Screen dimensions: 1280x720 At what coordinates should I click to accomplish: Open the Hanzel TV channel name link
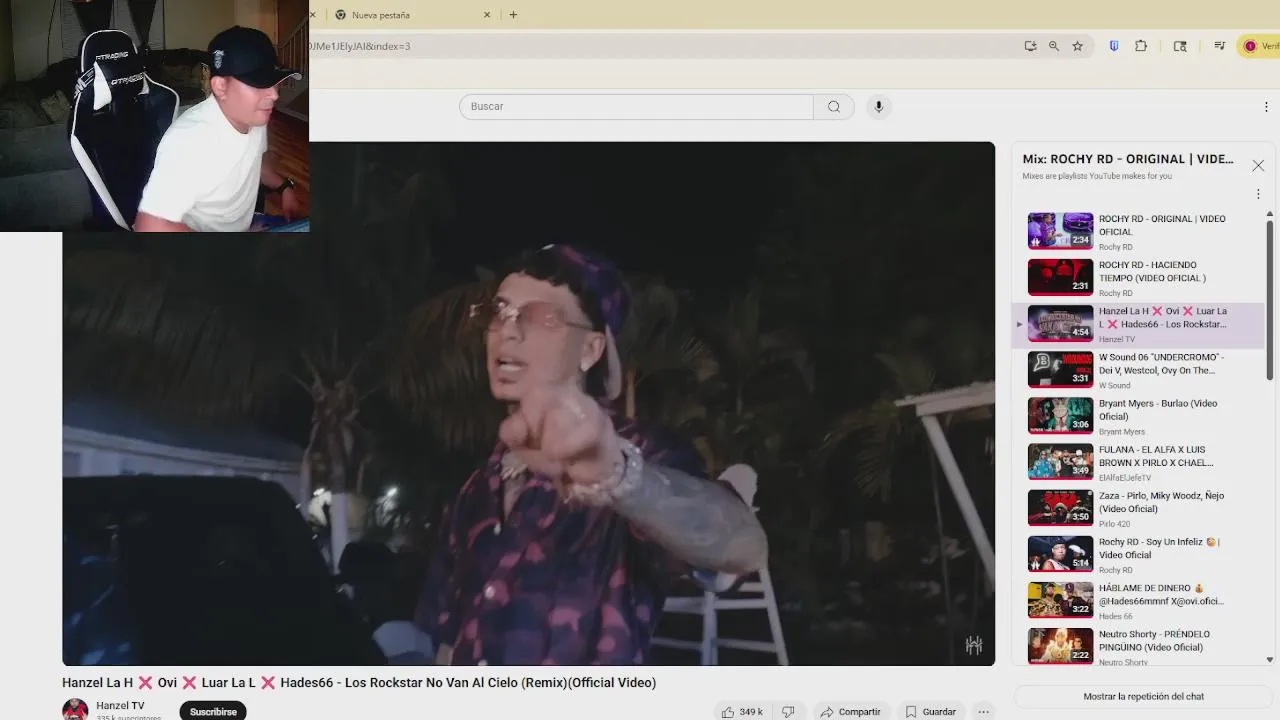pyautogui.click(x=120, y=705)
